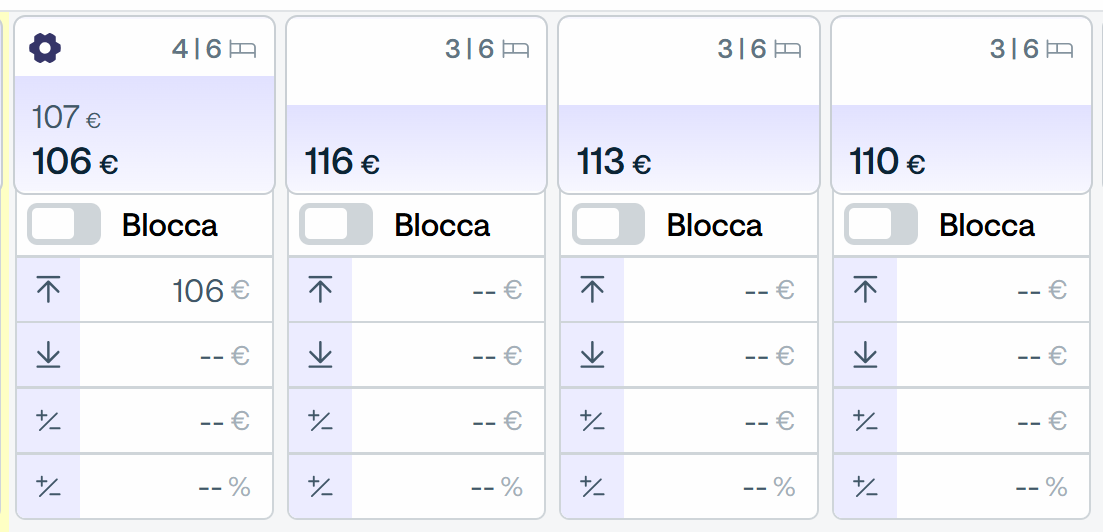Toggle the Blocca switch under 113 €
This screenshot has height=532, width=1103.
click(x=608, y=224)
